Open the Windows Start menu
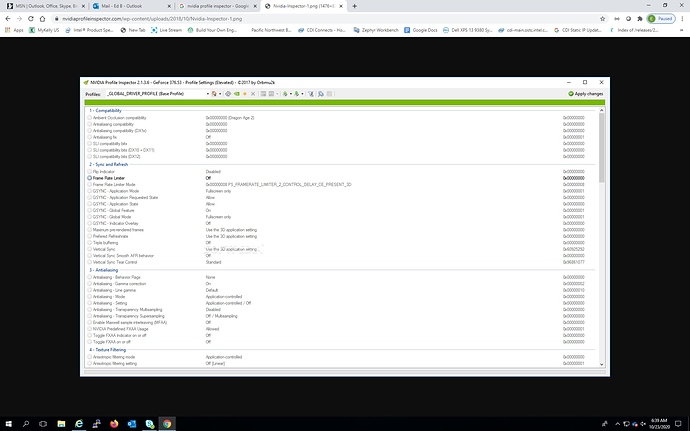The image size is (690, 431). click(8, 424)
